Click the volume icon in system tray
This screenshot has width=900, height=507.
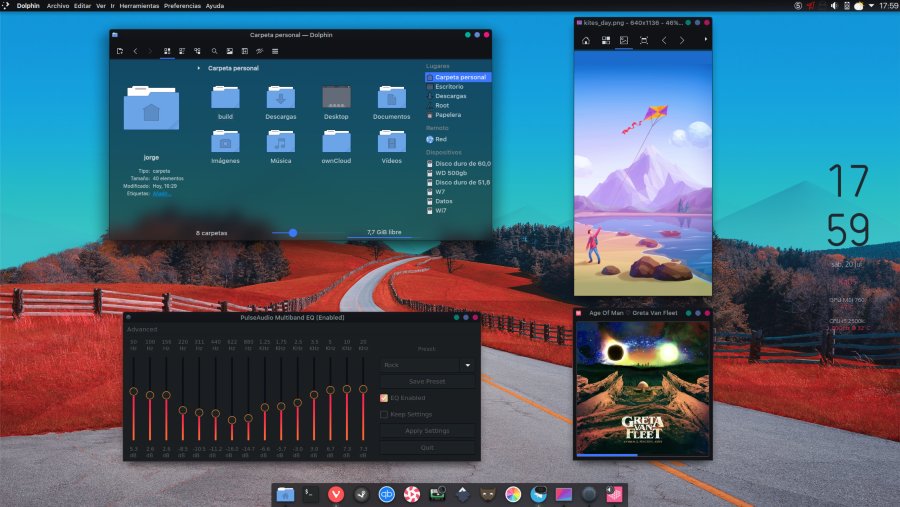pos(834,6)
